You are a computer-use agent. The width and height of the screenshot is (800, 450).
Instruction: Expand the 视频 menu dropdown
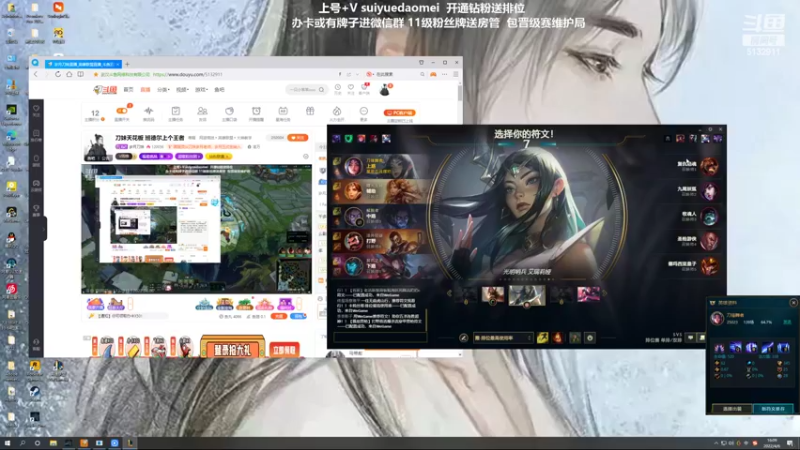pos(182,90)
